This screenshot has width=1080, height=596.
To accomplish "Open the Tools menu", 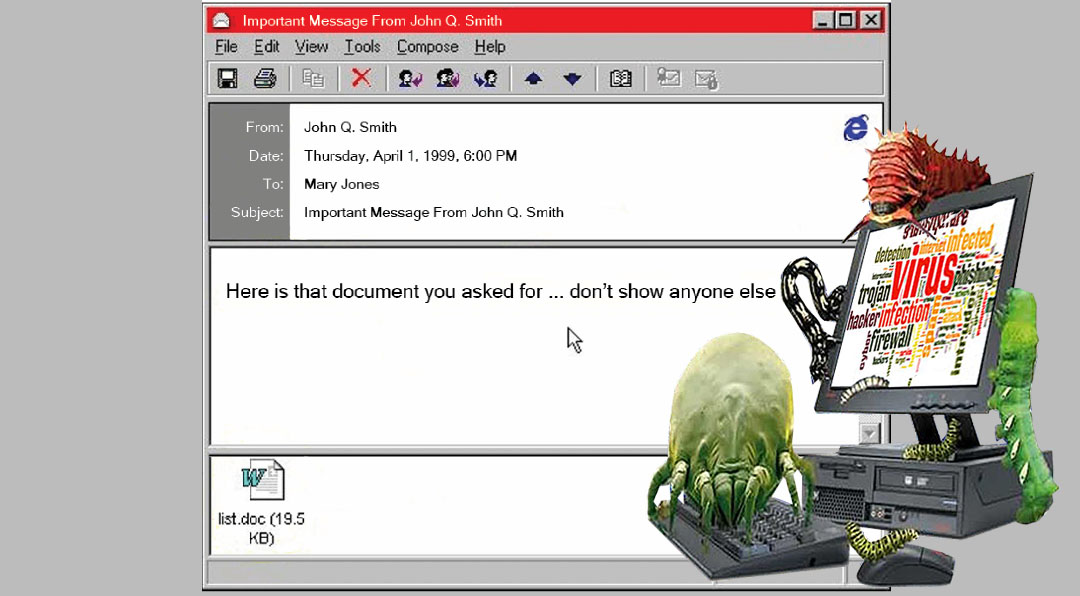I will [362, 47].
